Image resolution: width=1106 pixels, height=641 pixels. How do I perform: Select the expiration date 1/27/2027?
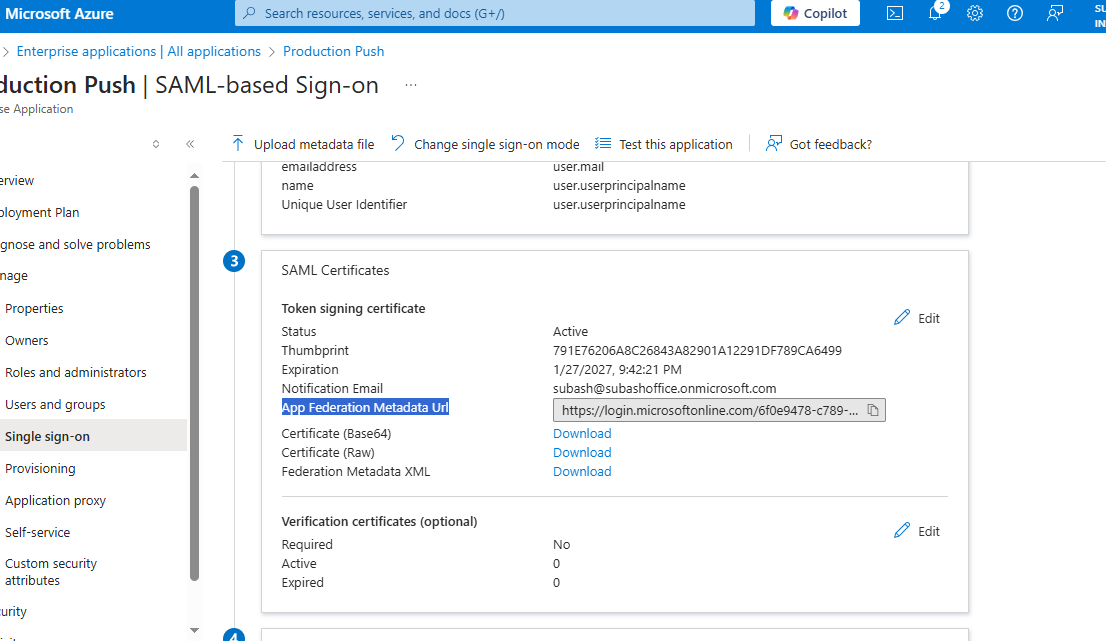(x=617, y=370)
